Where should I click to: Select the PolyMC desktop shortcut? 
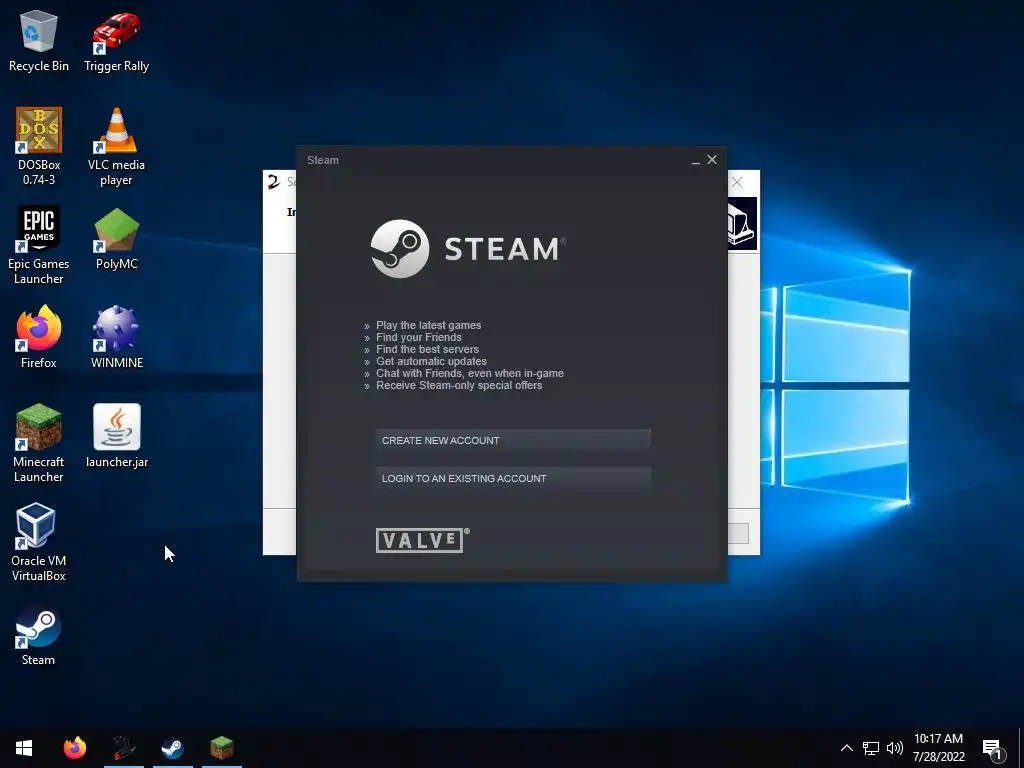click(x=116, y=238)
